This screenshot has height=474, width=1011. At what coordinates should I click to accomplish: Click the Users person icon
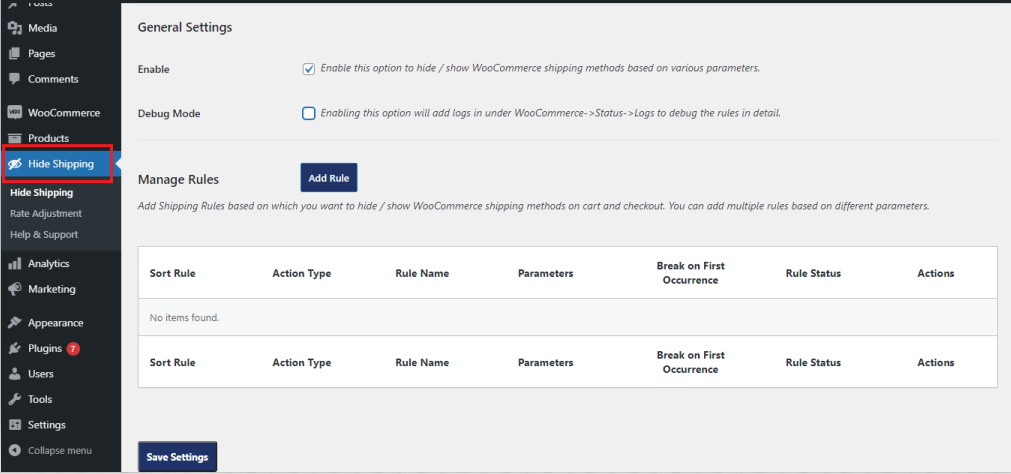click(15, 374)
